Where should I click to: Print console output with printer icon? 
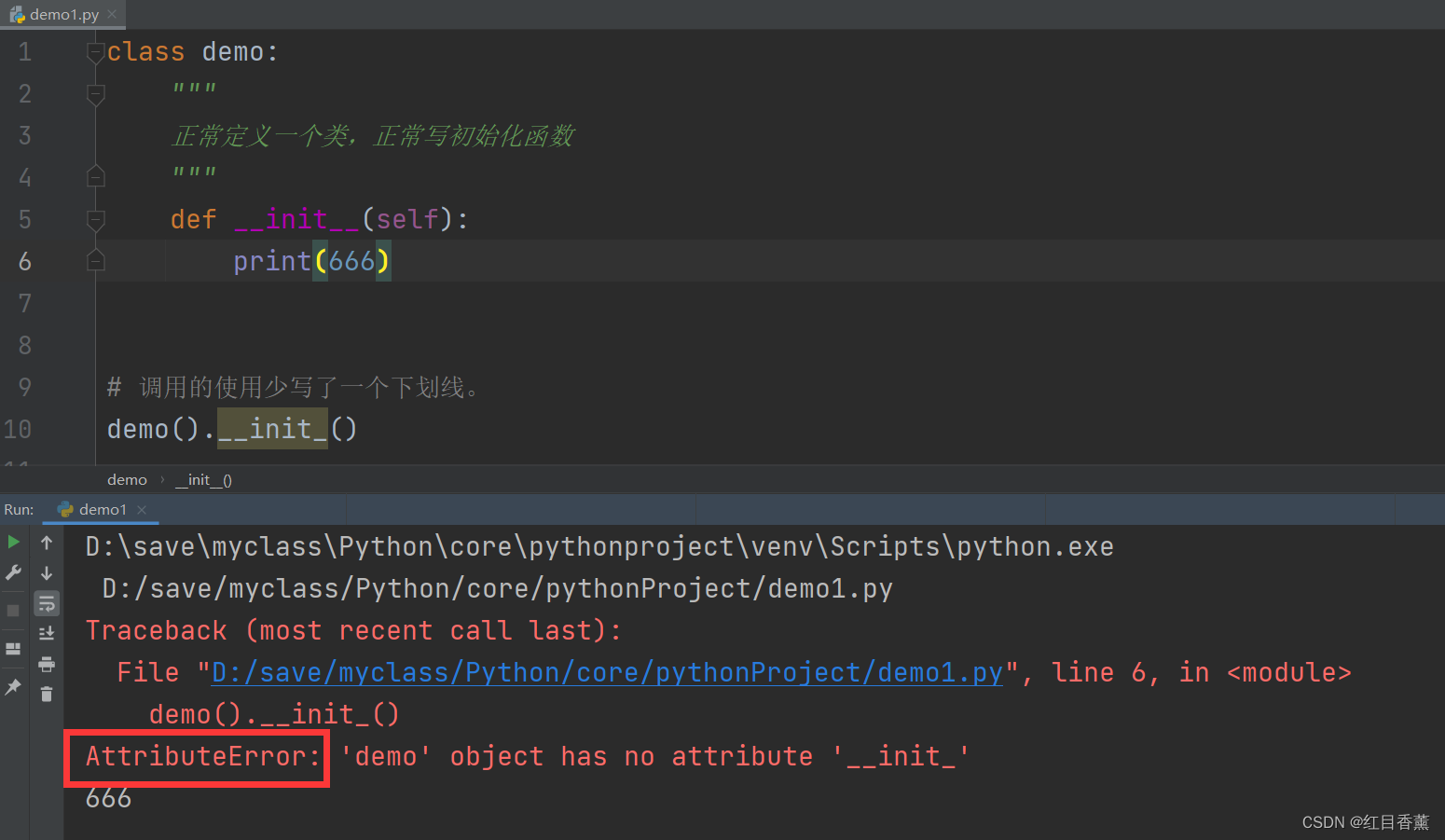click(47, 664)
